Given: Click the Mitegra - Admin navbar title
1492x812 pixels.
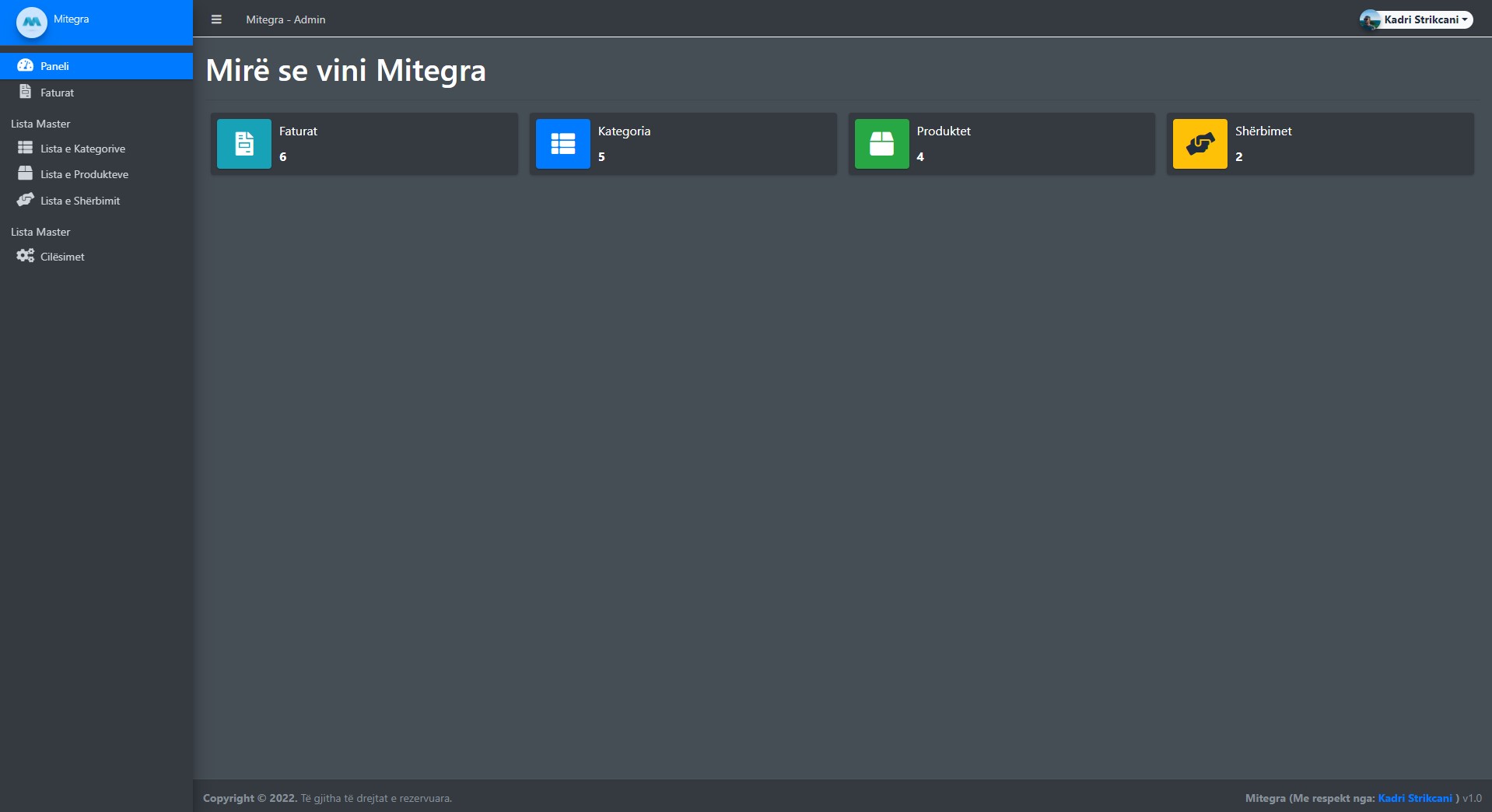Looking at the screenshot, I should coord(285,19).
